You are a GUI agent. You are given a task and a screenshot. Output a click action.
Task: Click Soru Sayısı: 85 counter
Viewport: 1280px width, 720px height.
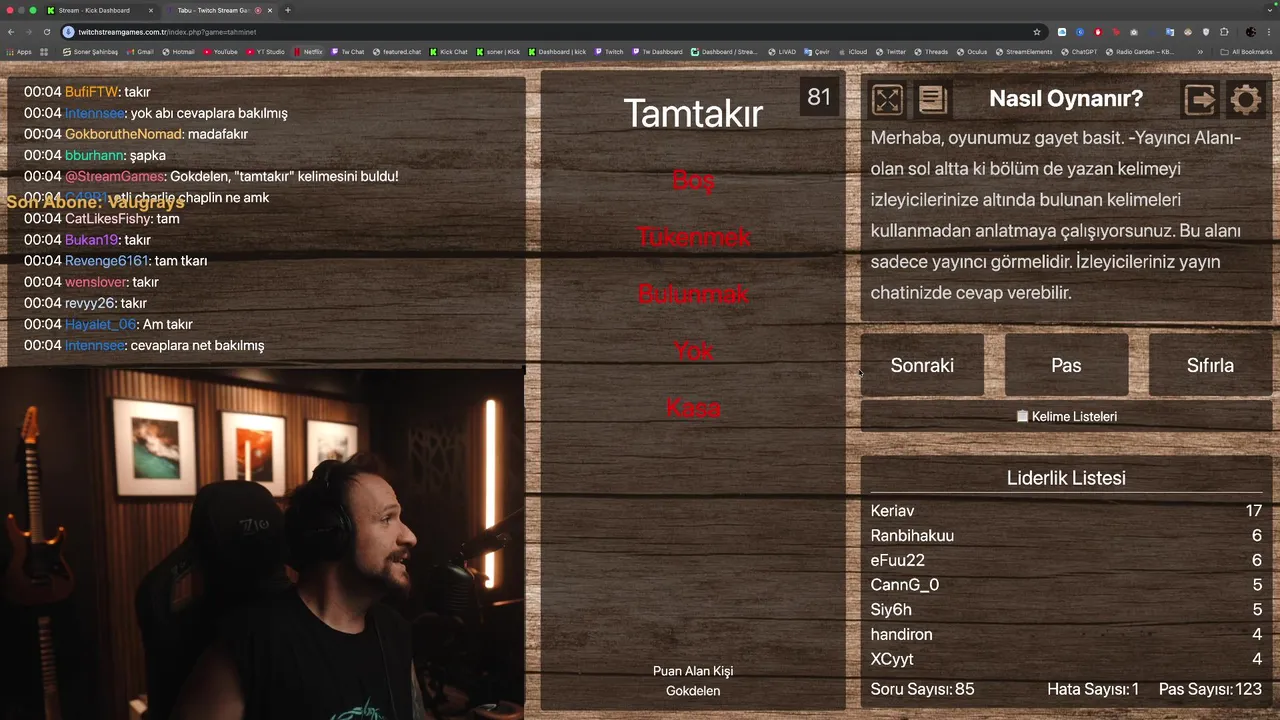click(x=922, y=689)
